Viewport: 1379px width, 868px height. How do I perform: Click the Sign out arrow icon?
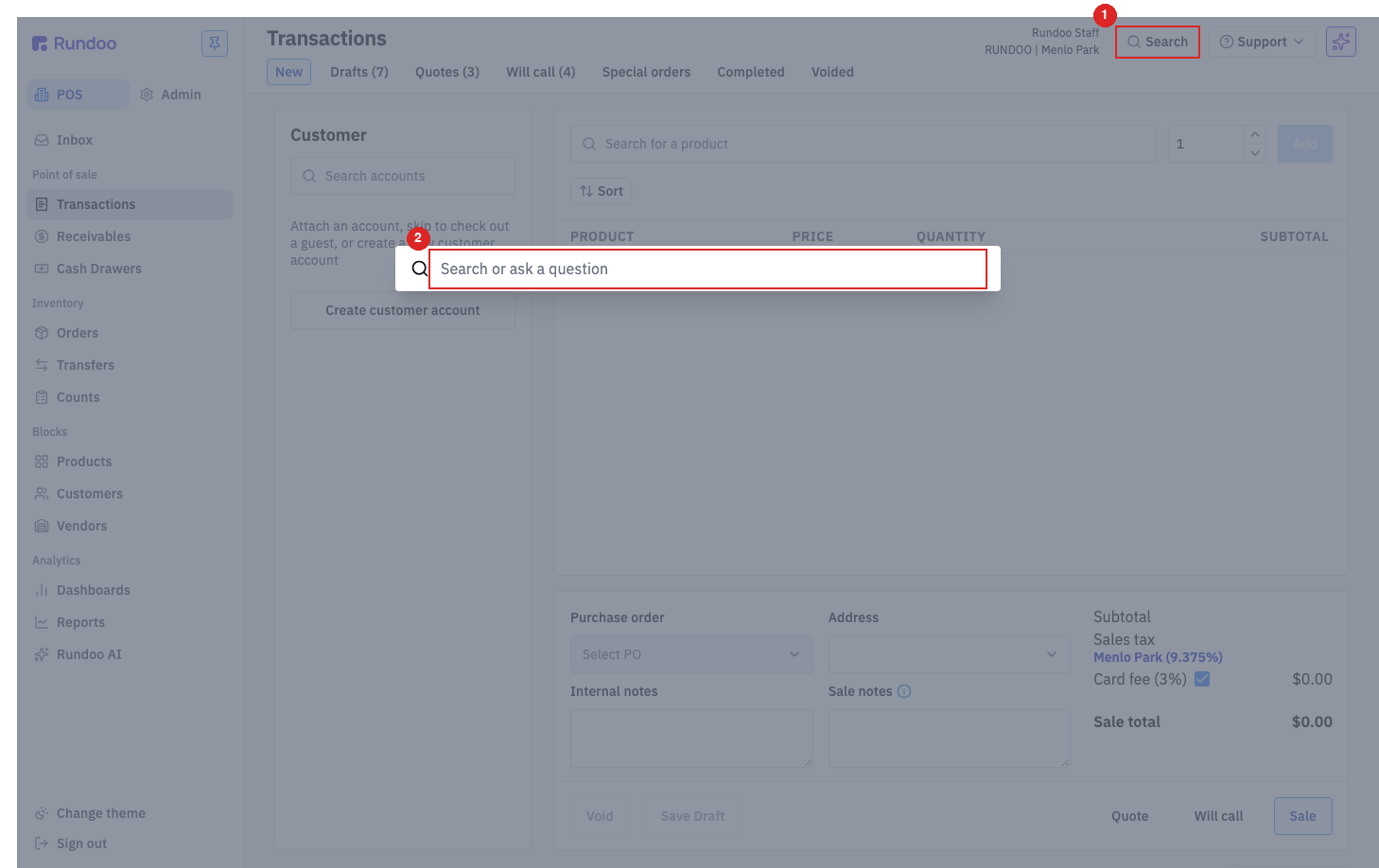coord(42,843)
